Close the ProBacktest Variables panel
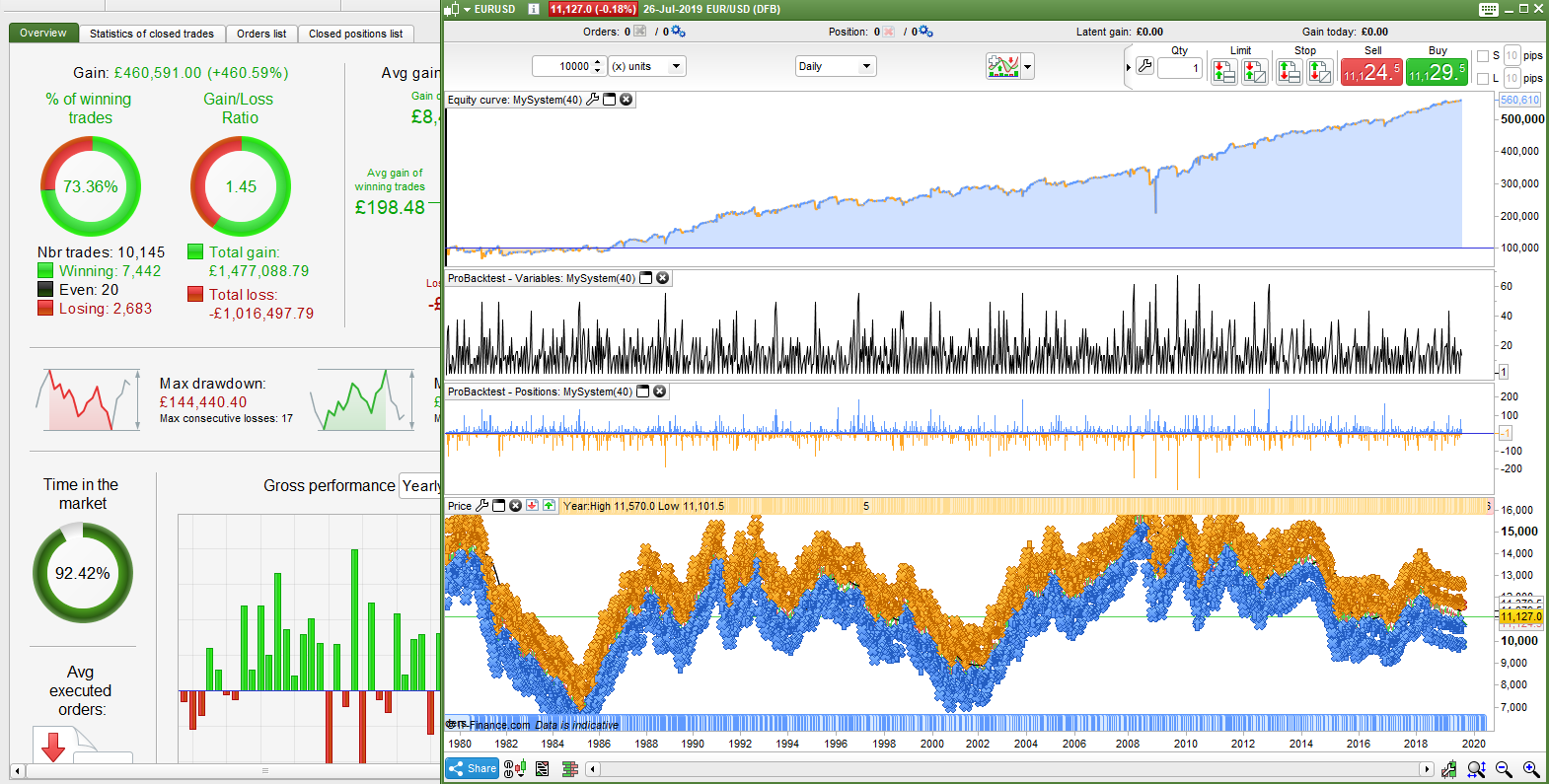 663,278
